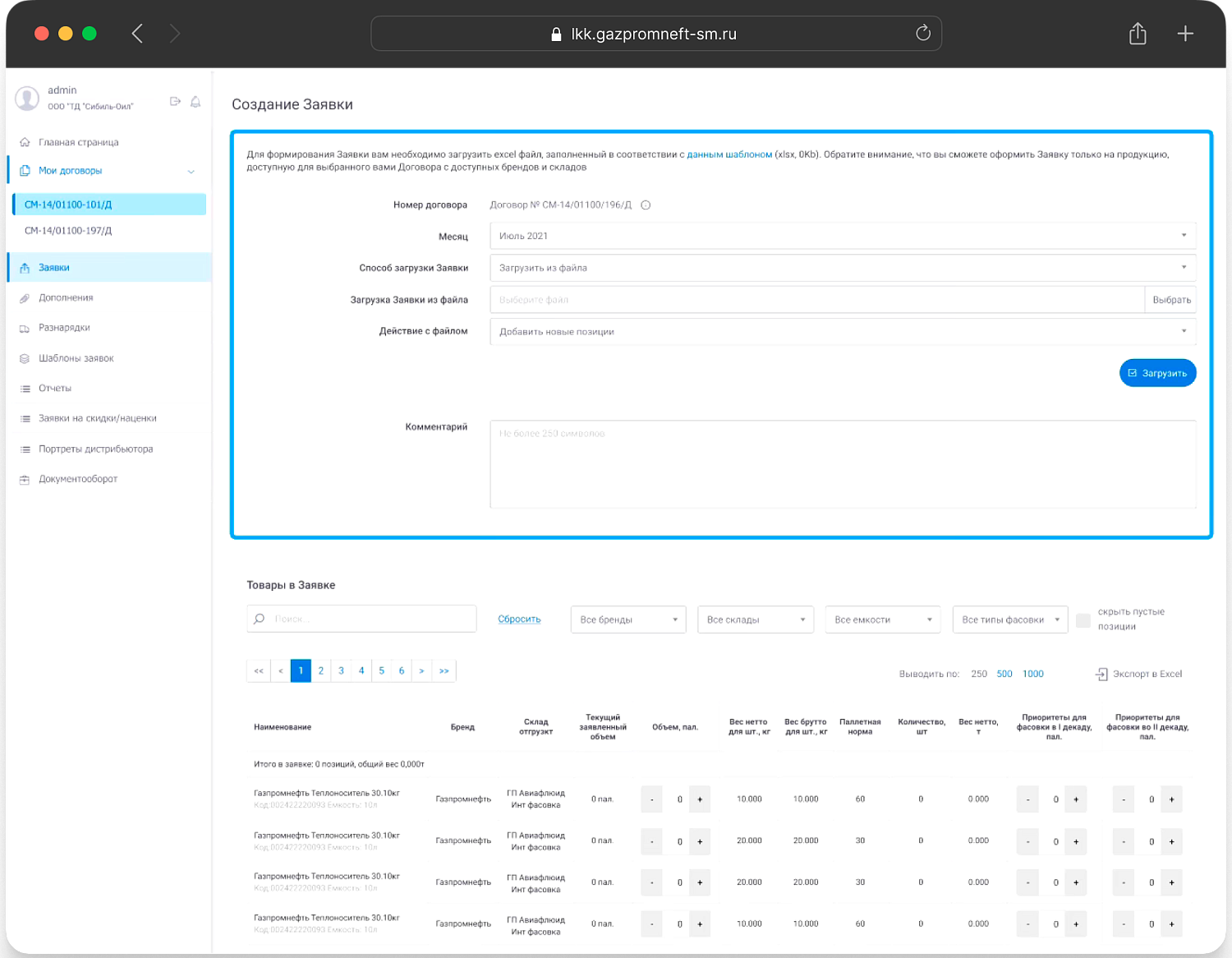1232x958 pixels.
Task: Open the данным шаблоном template link
Action: tap(729, 154)
